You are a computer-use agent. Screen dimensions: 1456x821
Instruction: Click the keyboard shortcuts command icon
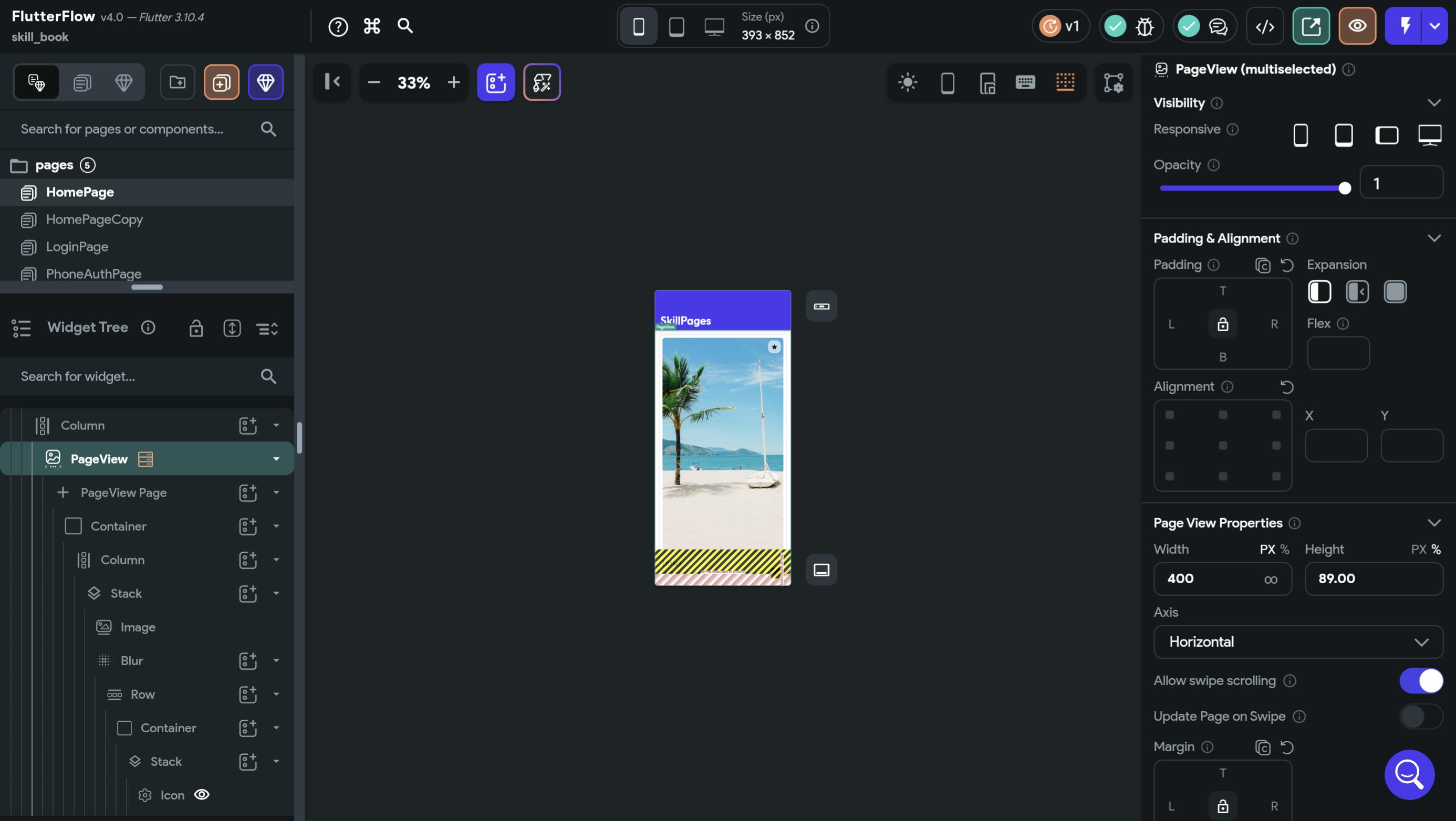(x=371, y=26)
